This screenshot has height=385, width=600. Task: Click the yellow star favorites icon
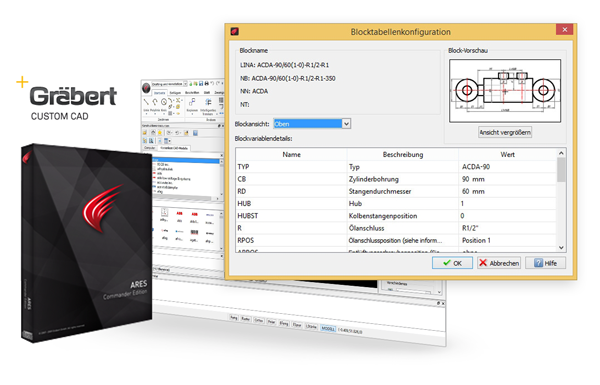pyautogui.click(x=160, y=132)
